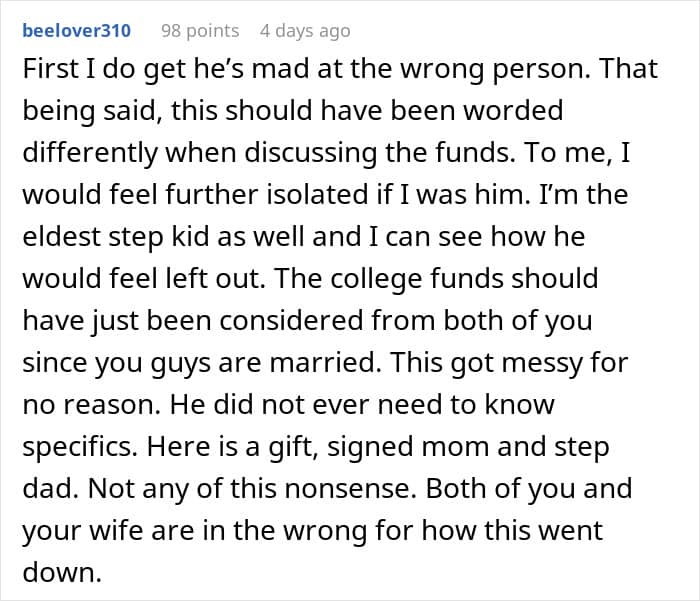Click the word "First" starting the comment

49,67
